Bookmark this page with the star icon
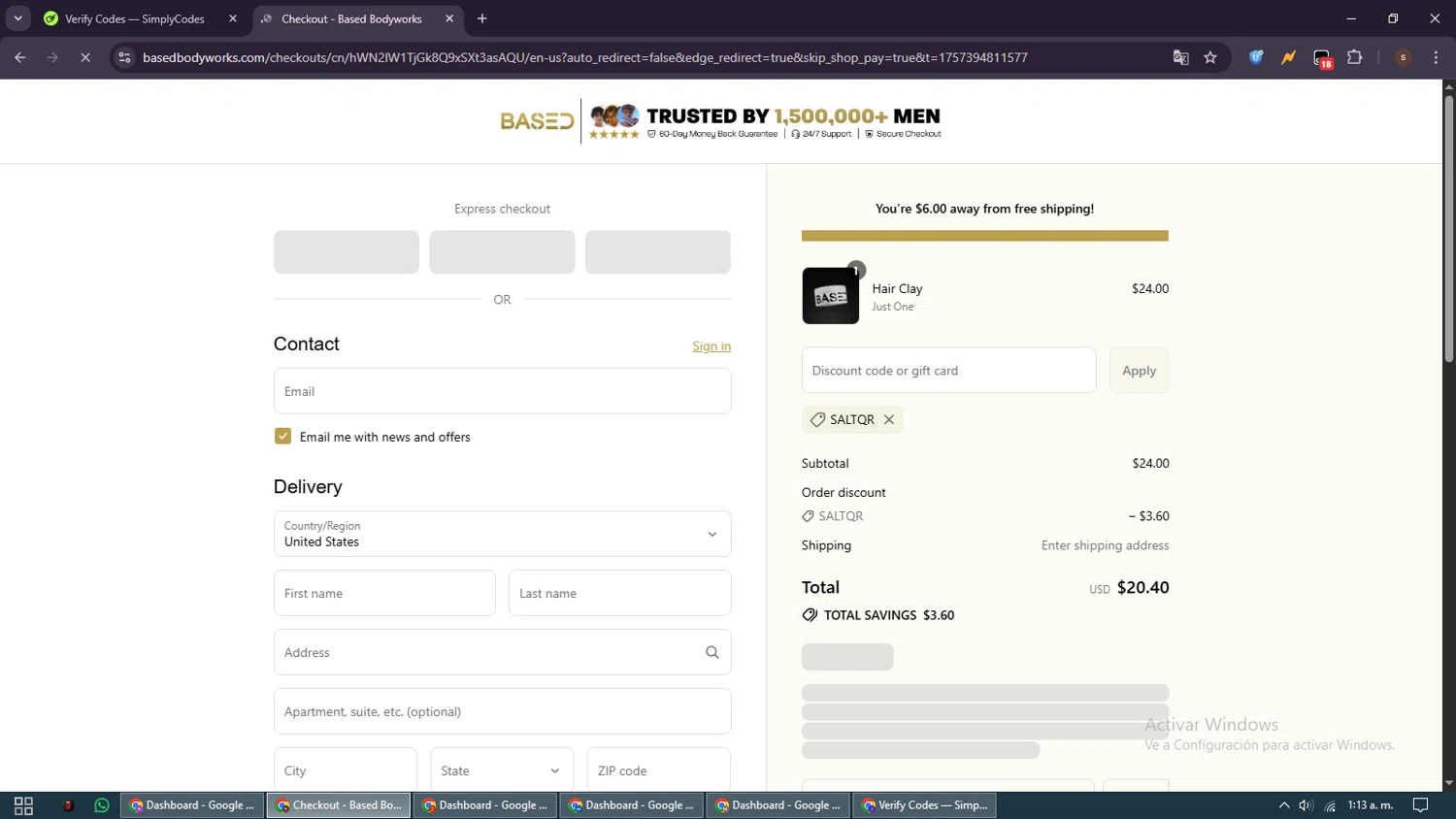1456x819 pixels. (x=1210, y=57)
